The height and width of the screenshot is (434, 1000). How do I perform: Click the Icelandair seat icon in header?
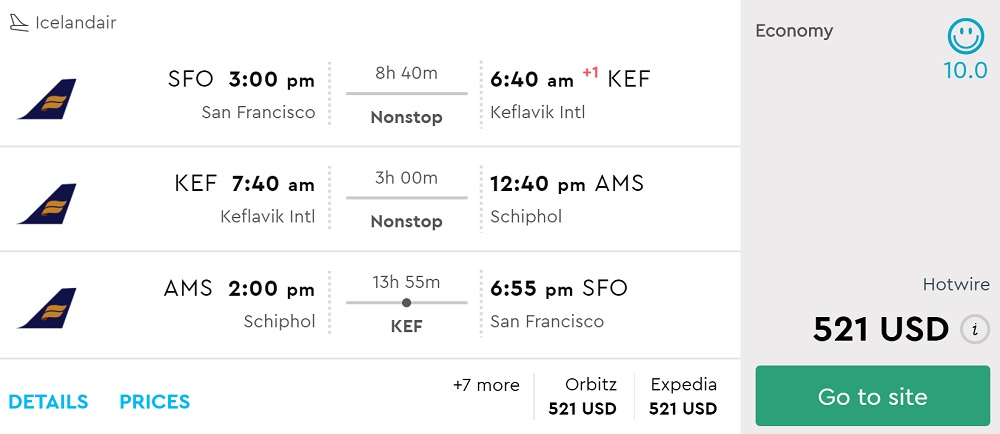click(19, 22)
